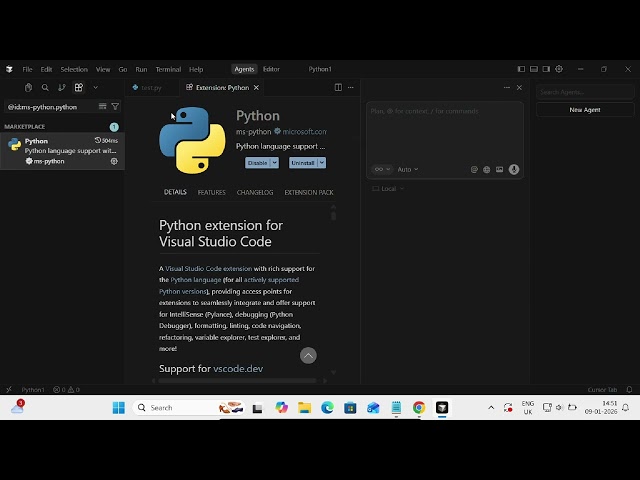Clear extensions search results icon

[x=102, y=107]
